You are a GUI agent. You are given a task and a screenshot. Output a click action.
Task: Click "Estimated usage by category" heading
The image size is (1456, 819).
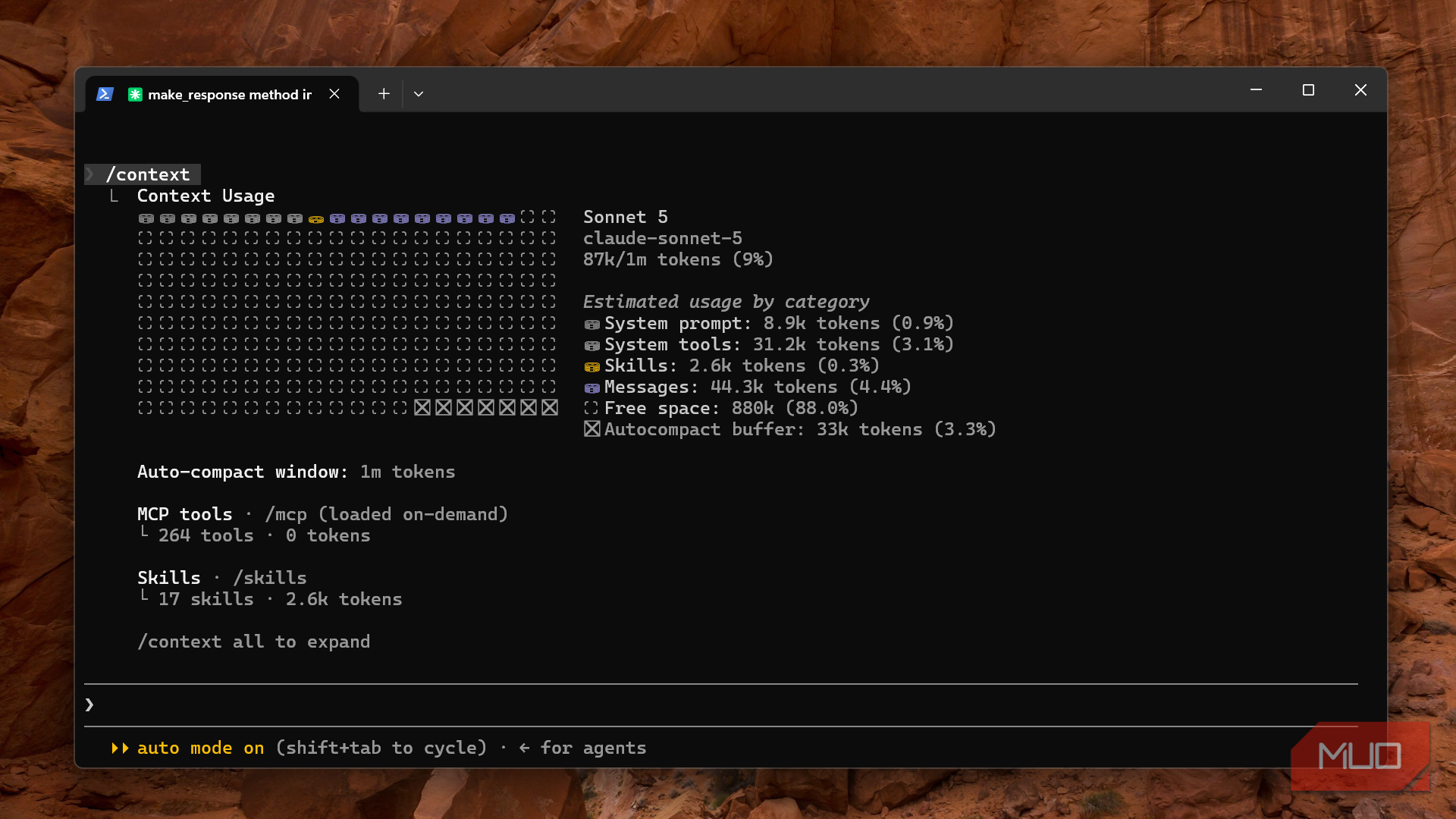click(726, 302)
